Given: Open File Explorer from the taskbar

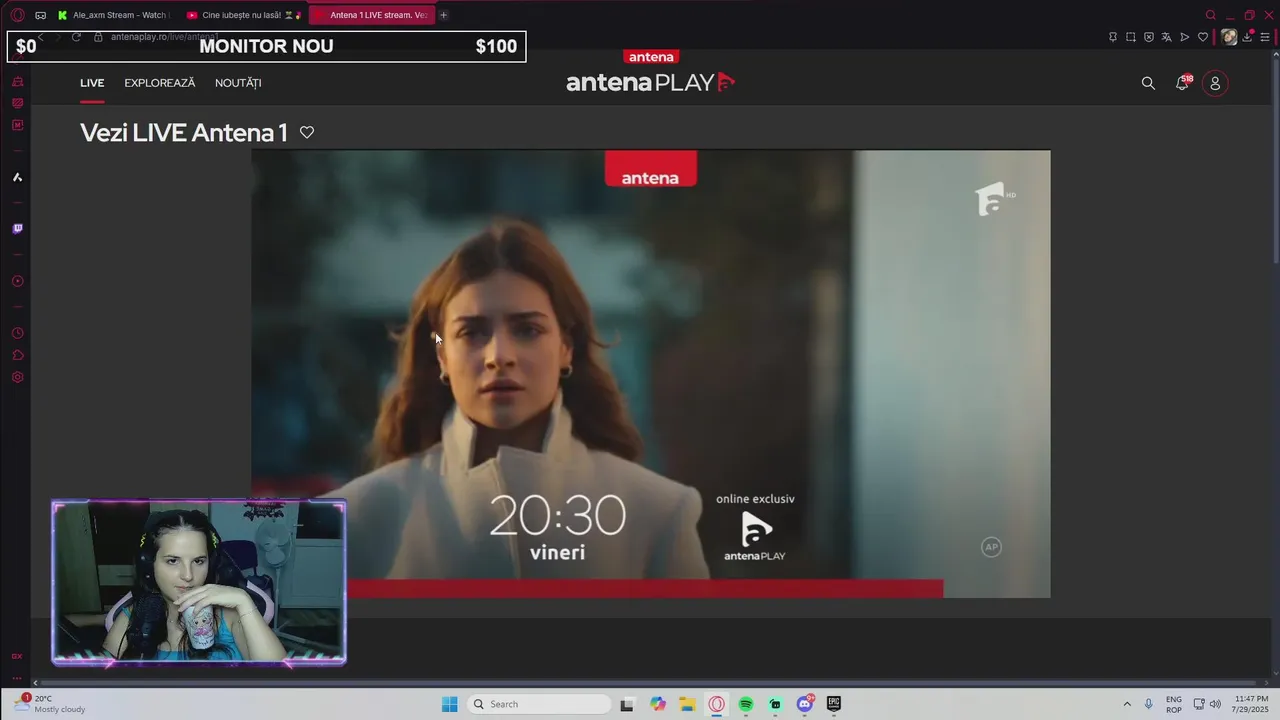Looking at the screenshot, I should 687,704.
